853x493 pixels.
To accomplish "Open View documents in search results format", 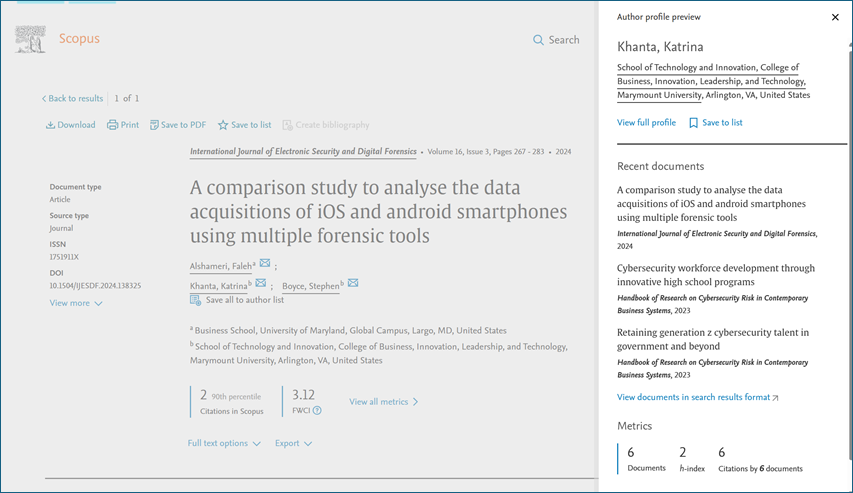I will (697, 397).
